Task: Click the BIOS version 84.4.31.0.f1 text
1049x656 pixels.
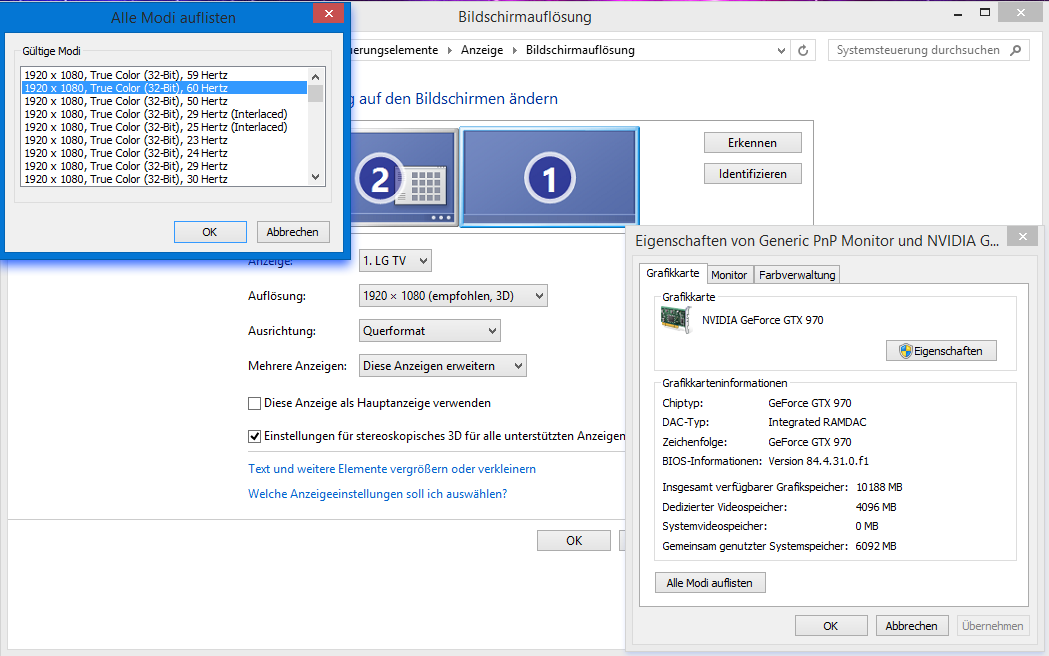Action: (x=819, y=461)
